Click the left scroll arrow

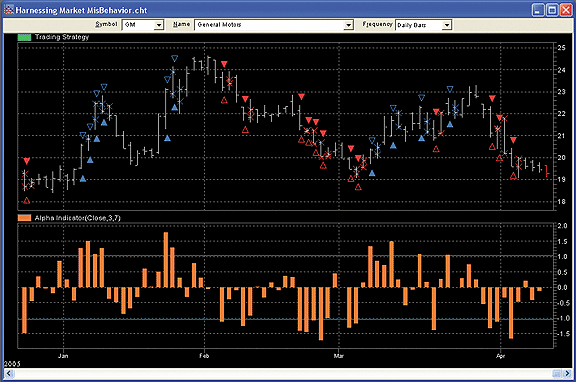click(x=9, y=374)
